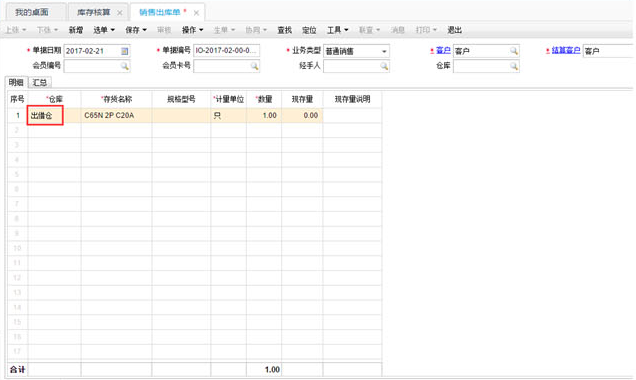
Task: Expand the 业务类型 dropdown
Action: (x=384, y=52)
